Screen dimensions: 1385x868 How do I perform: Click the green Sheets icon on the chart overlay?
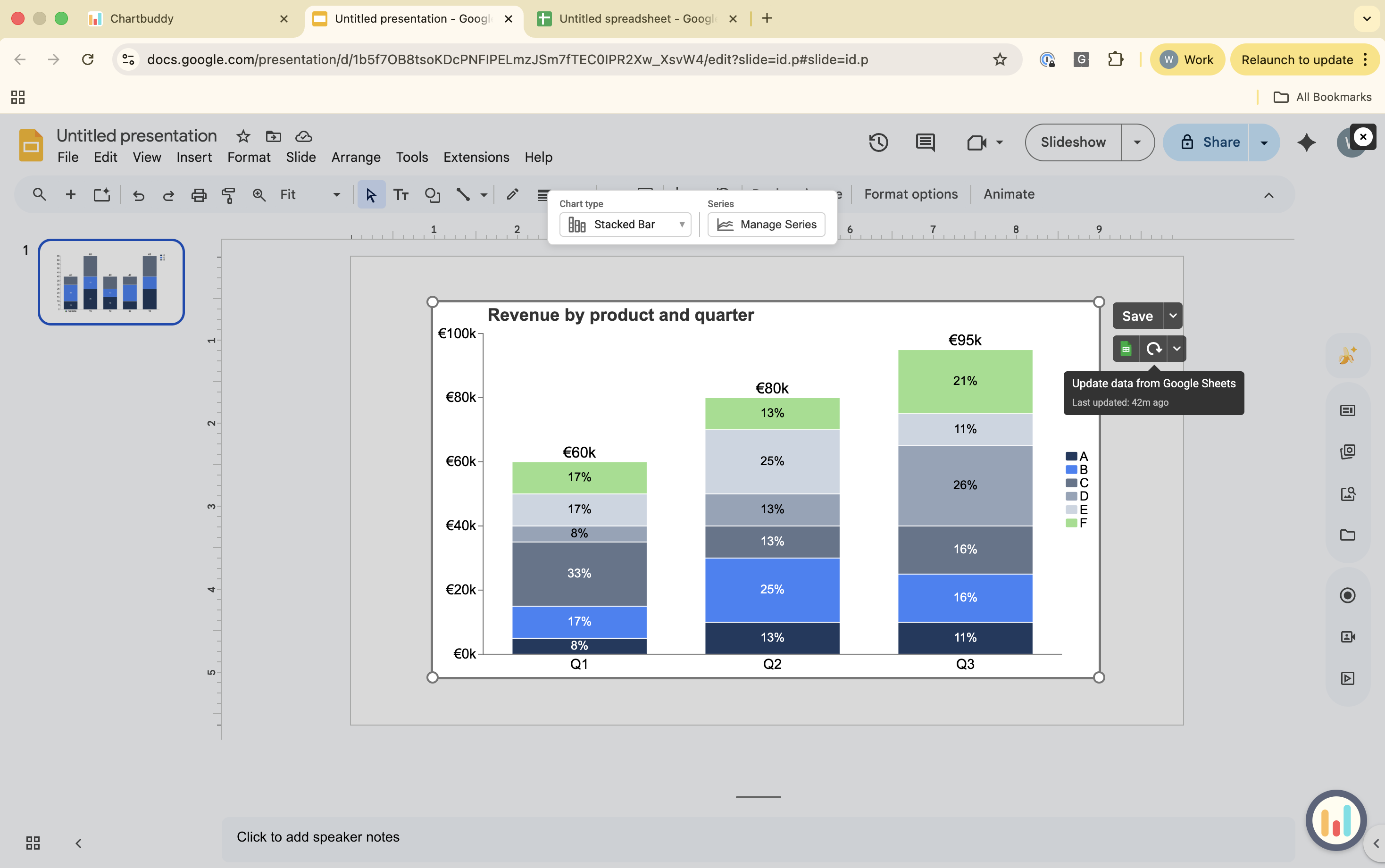pos(1126,349)
